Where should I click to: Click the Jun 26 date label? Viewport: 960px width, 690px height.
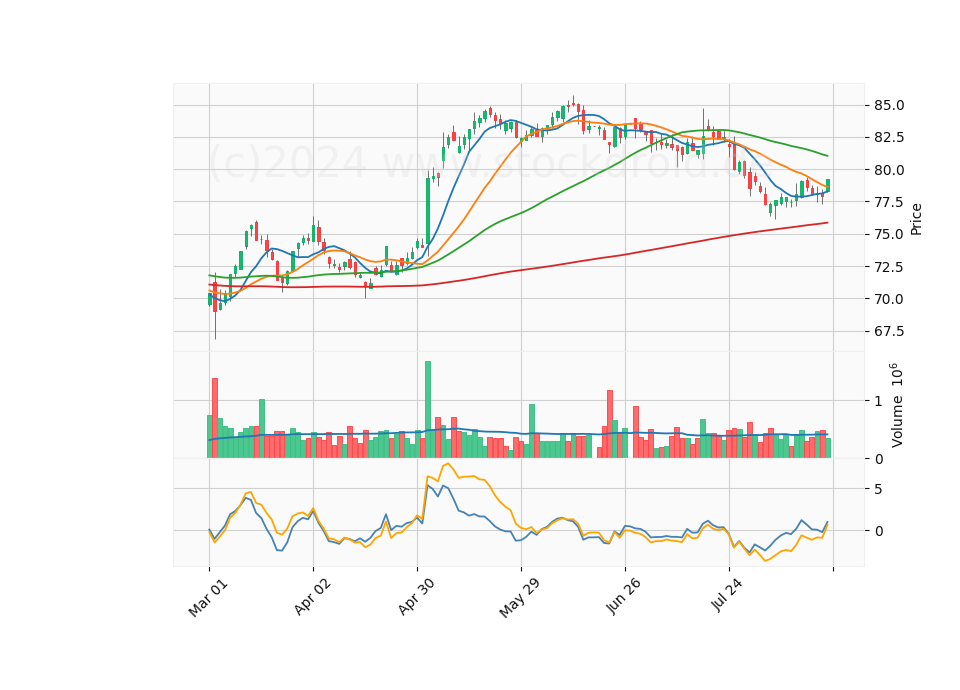tap(623, 596)
